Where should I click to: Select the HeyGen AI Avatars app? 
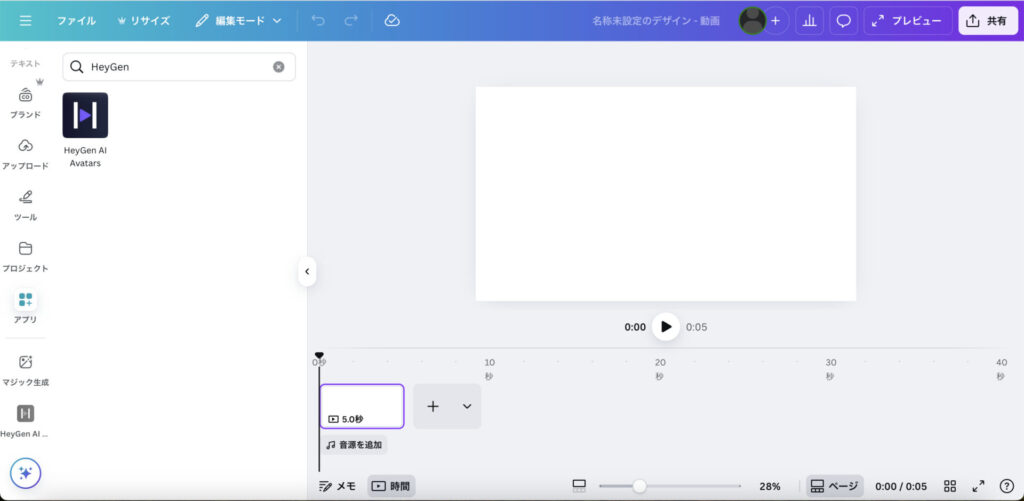[x=85, y=129]
